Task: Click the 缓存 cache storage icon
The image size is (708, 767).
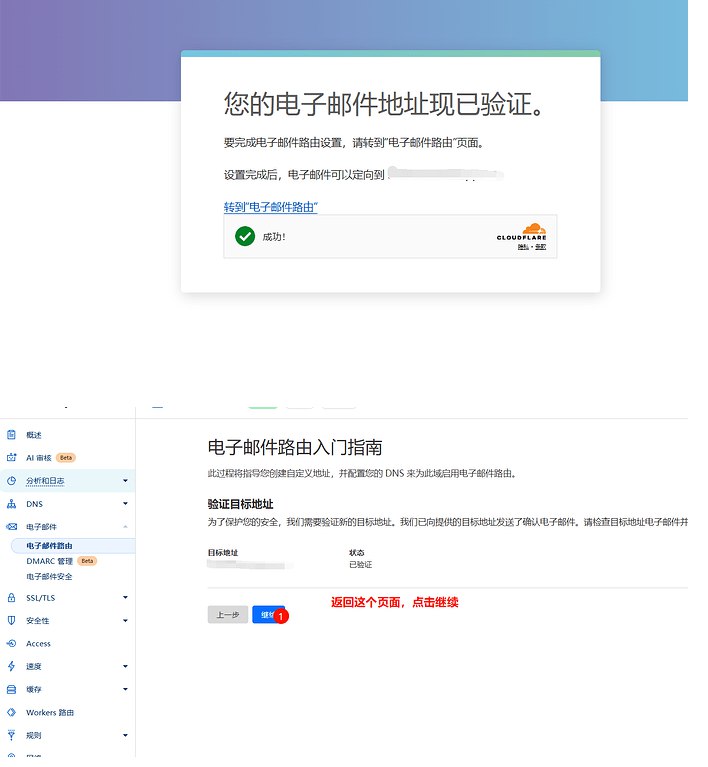Action: [11, 689]
